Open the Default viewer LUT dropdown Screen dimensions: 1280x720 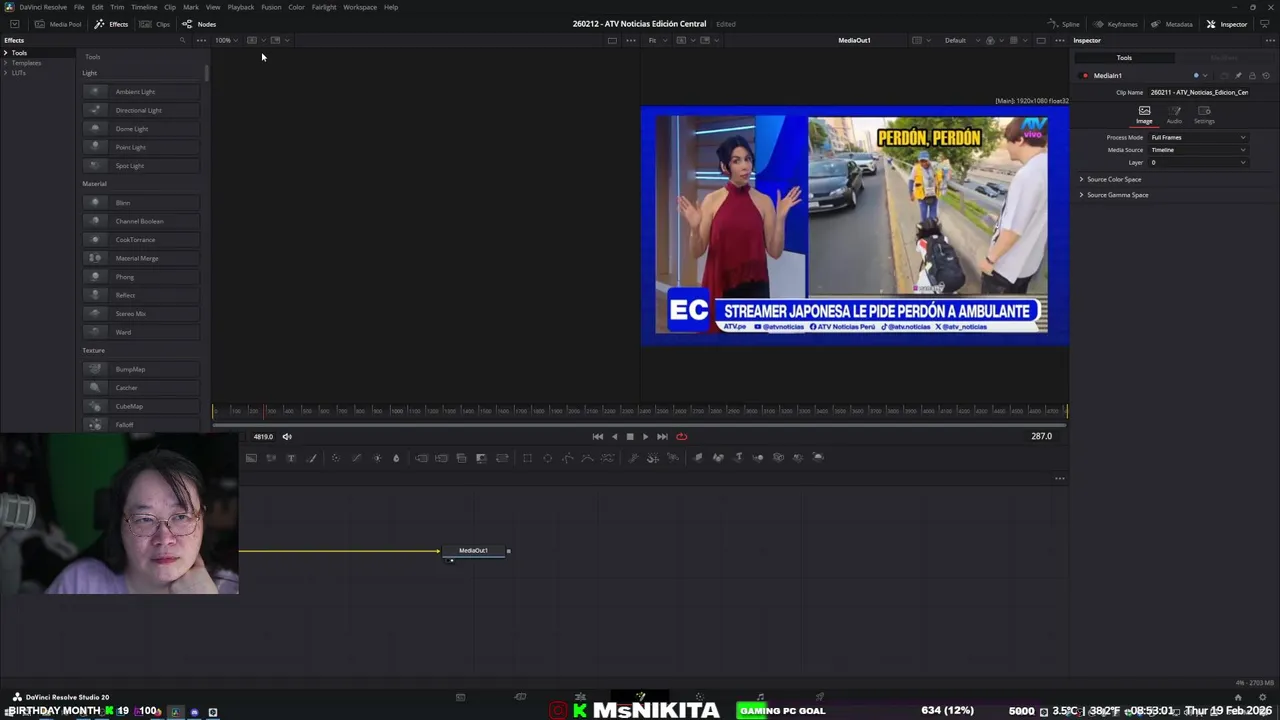[x=960, y=40]
